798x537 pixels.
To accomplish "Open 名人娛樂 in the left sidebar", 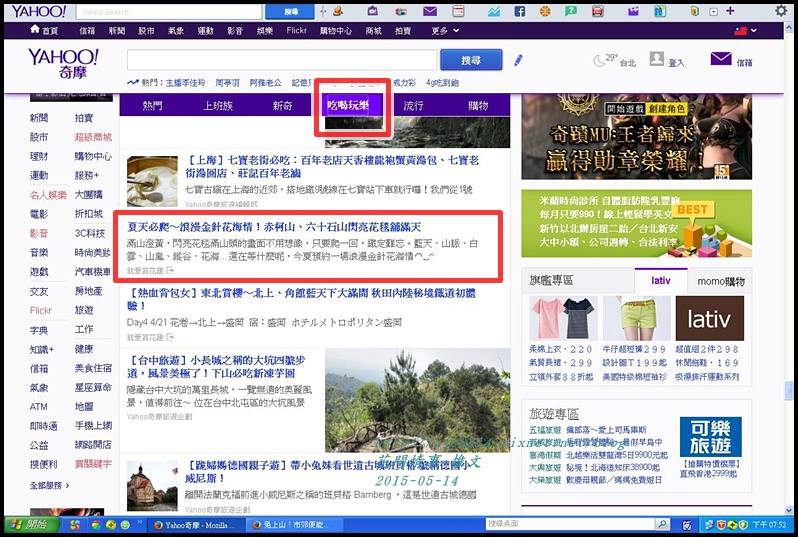I will [x=48, y=194].
